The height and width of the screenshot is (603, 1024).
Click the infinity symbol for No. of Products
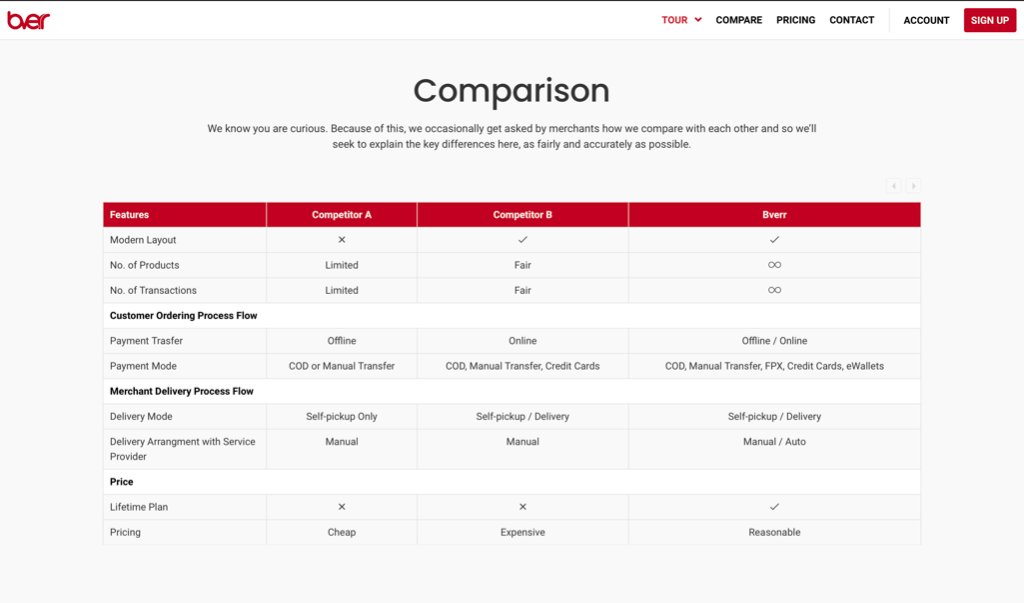tap(775, 265)
